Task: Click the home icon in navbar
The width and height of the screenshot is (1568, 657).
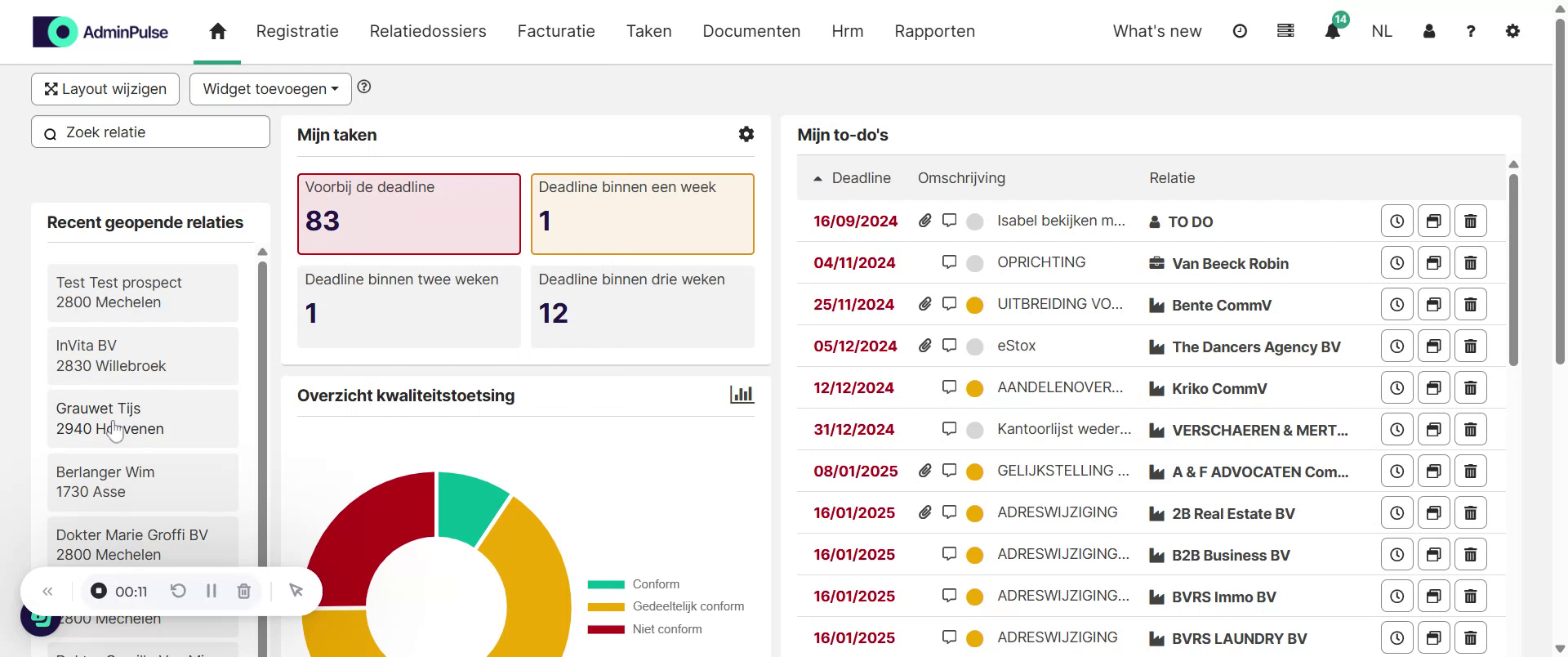Action: click(217, 31)
